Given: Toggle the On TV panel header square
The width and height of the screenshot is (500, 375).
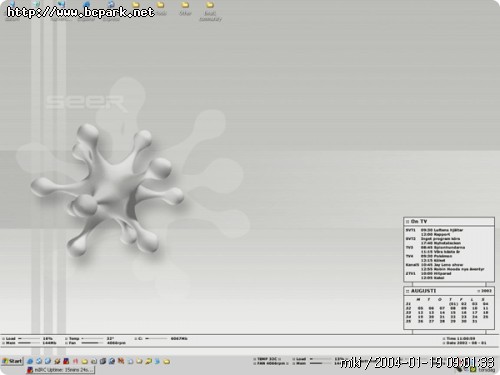Looking at the screenshot, I should click(x=407, y=221).
